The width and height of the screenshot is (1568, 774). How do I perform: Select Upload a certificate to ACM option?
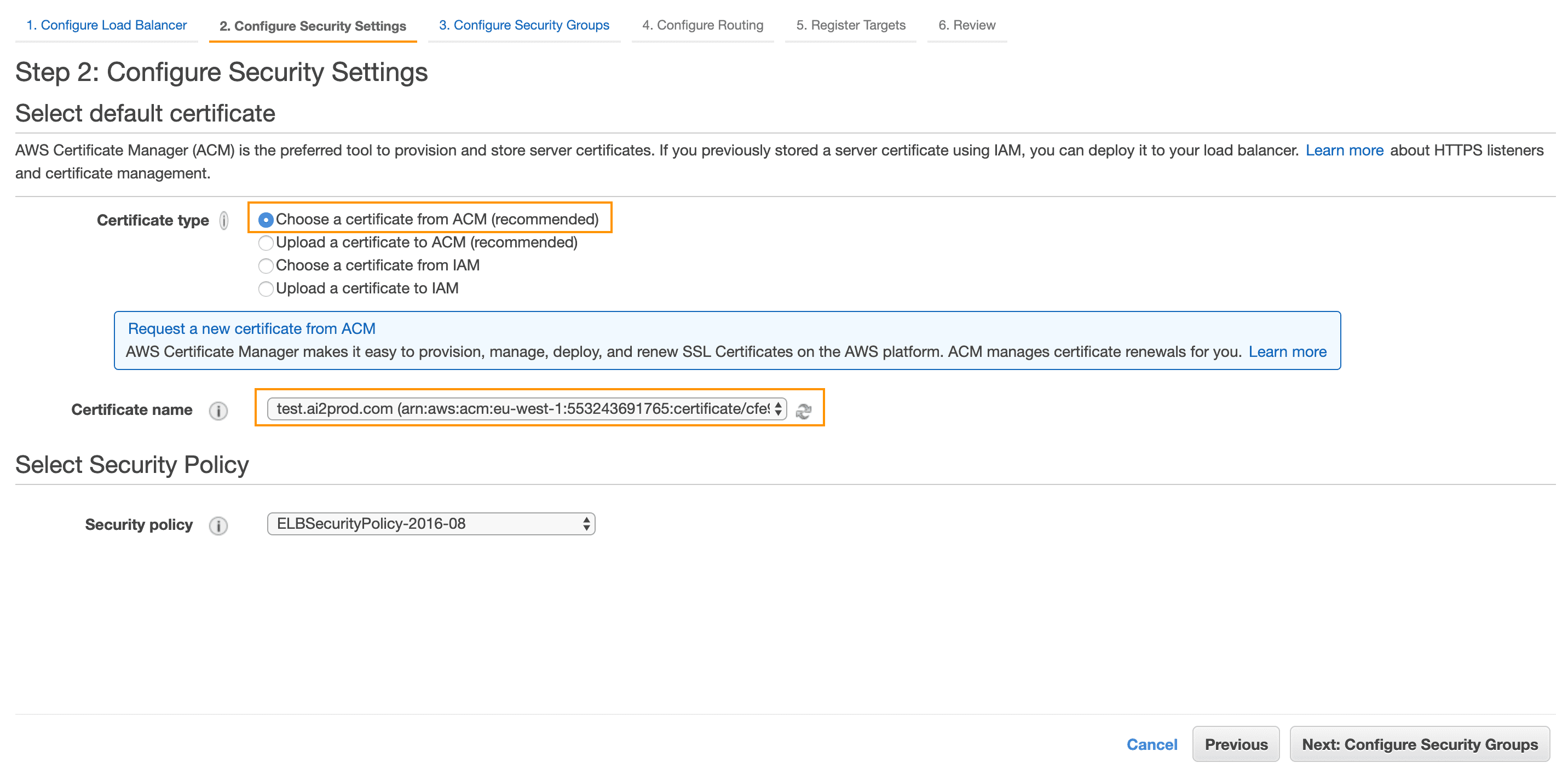[266, 243]
